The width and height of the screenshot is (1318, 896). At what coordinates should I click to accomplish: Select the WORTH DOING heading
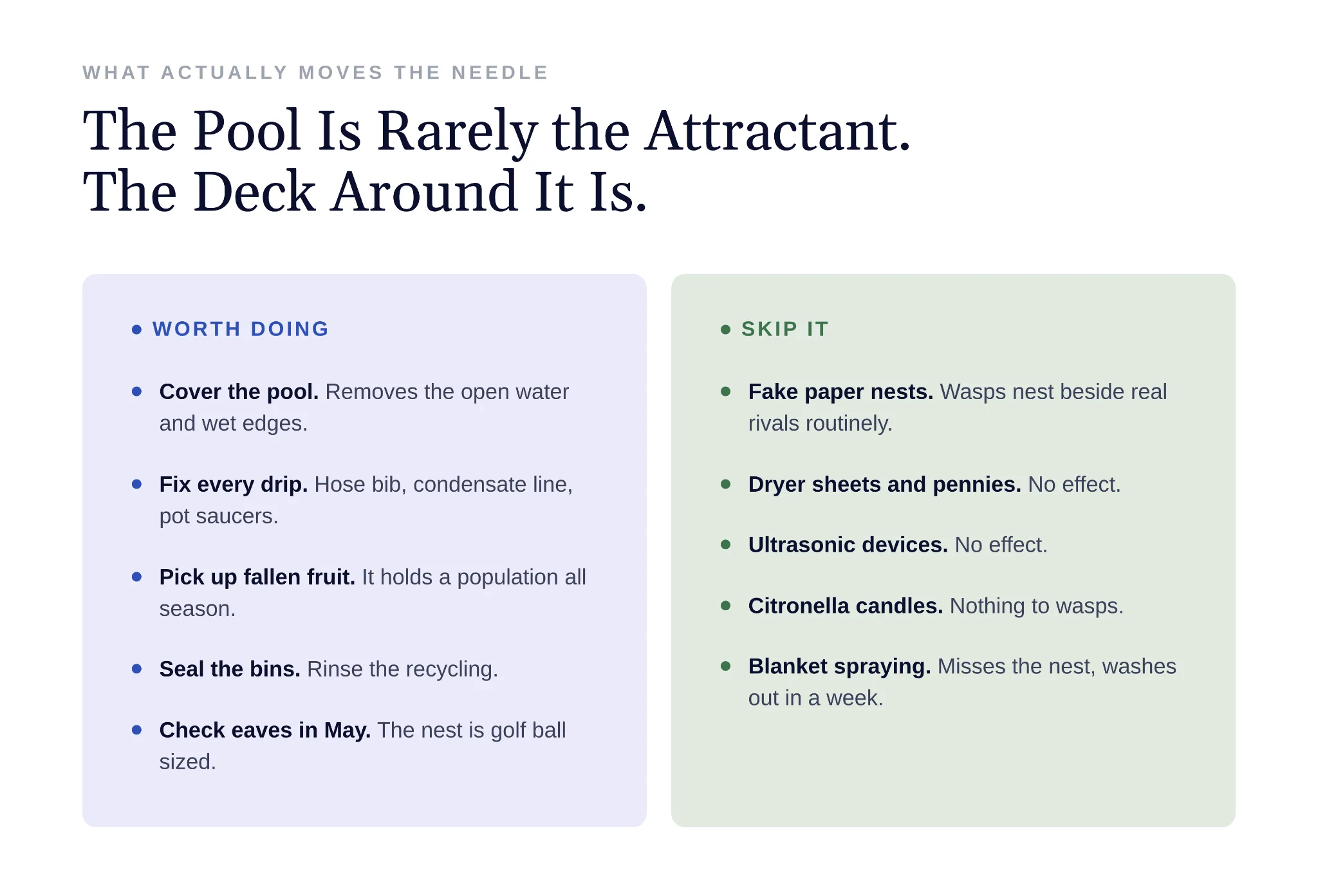click(x=241, y=329)
